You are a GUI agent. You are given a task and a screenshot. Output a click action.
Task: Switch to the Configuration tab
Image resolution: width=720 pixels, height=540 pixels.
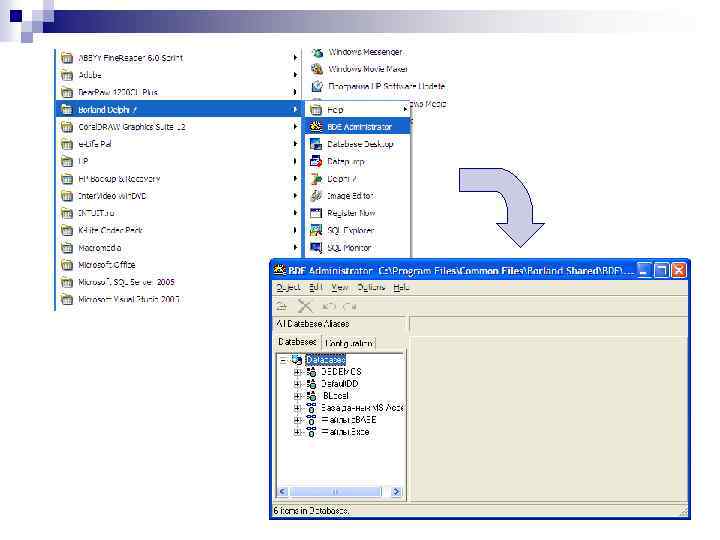[349, 343]
